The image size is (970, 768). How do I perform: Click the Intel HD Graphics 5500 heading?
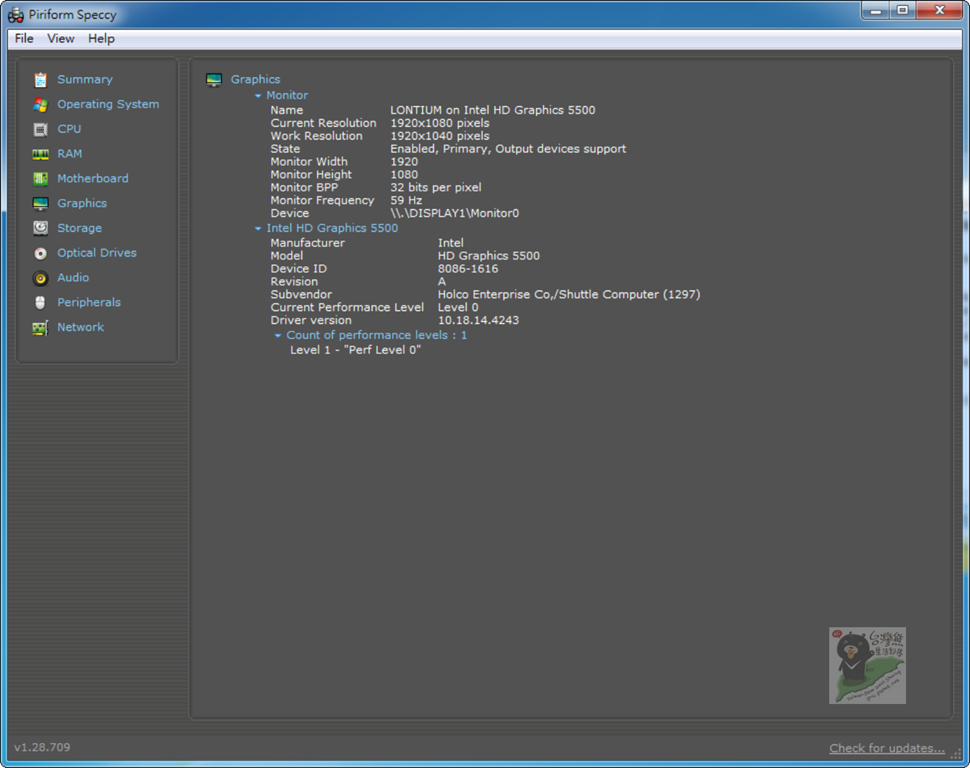(x=332, y=228)
